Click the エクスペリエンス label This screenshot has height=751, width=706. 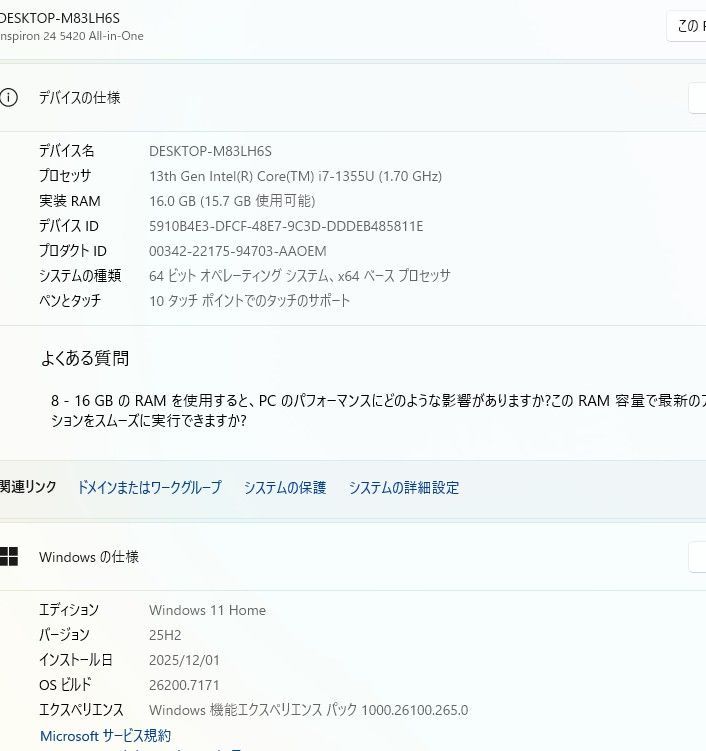81,710
